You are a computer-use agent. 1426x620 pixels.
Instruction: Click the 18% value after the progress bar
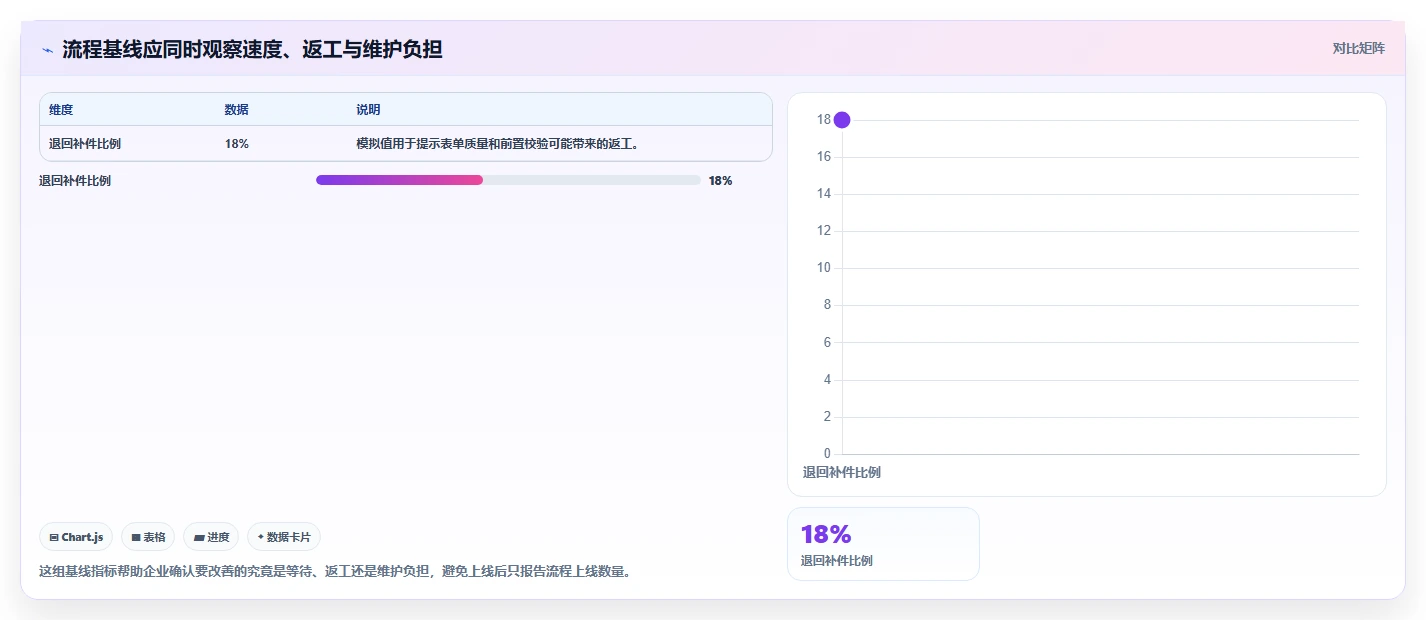(x=720, y=181)
